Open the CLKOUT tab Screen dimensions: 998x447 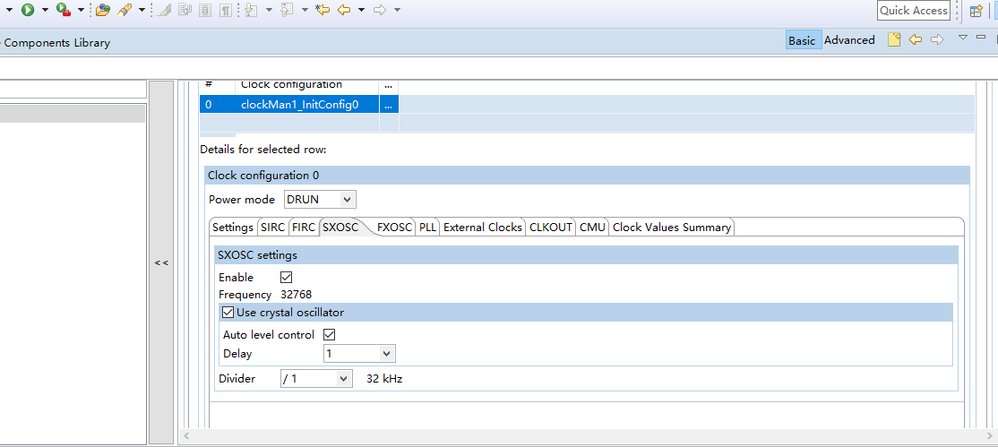(551, 227)
